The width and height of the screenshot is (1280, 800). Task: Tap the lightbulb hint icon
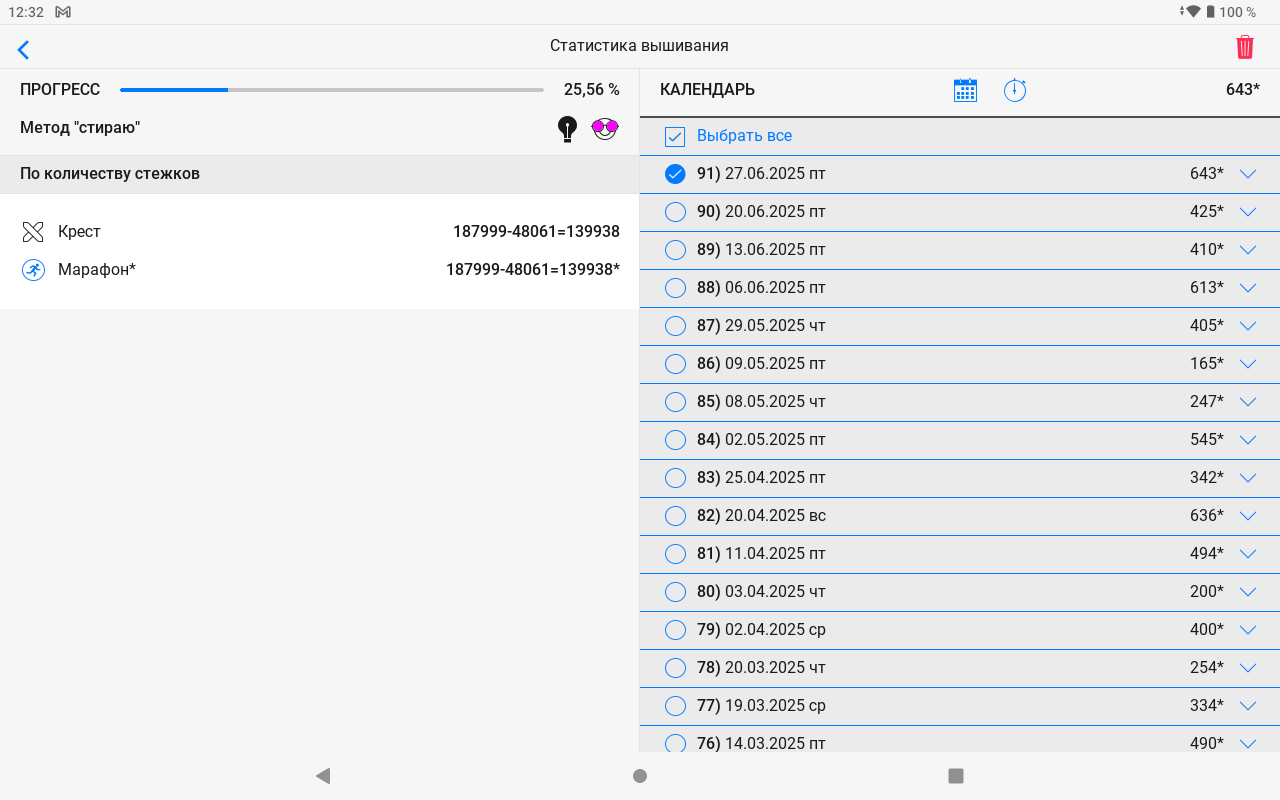pyautogui.click(x=567, y=128)
